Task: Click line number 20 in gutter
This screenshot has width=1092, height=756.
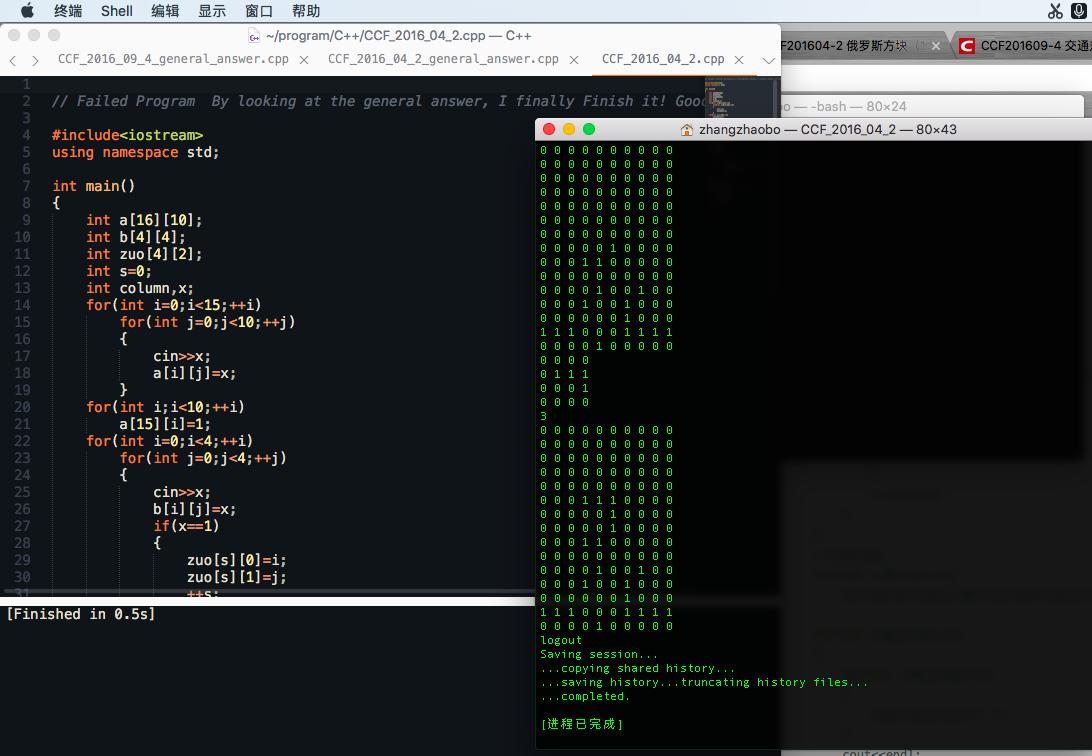Action: pos(22,407)
